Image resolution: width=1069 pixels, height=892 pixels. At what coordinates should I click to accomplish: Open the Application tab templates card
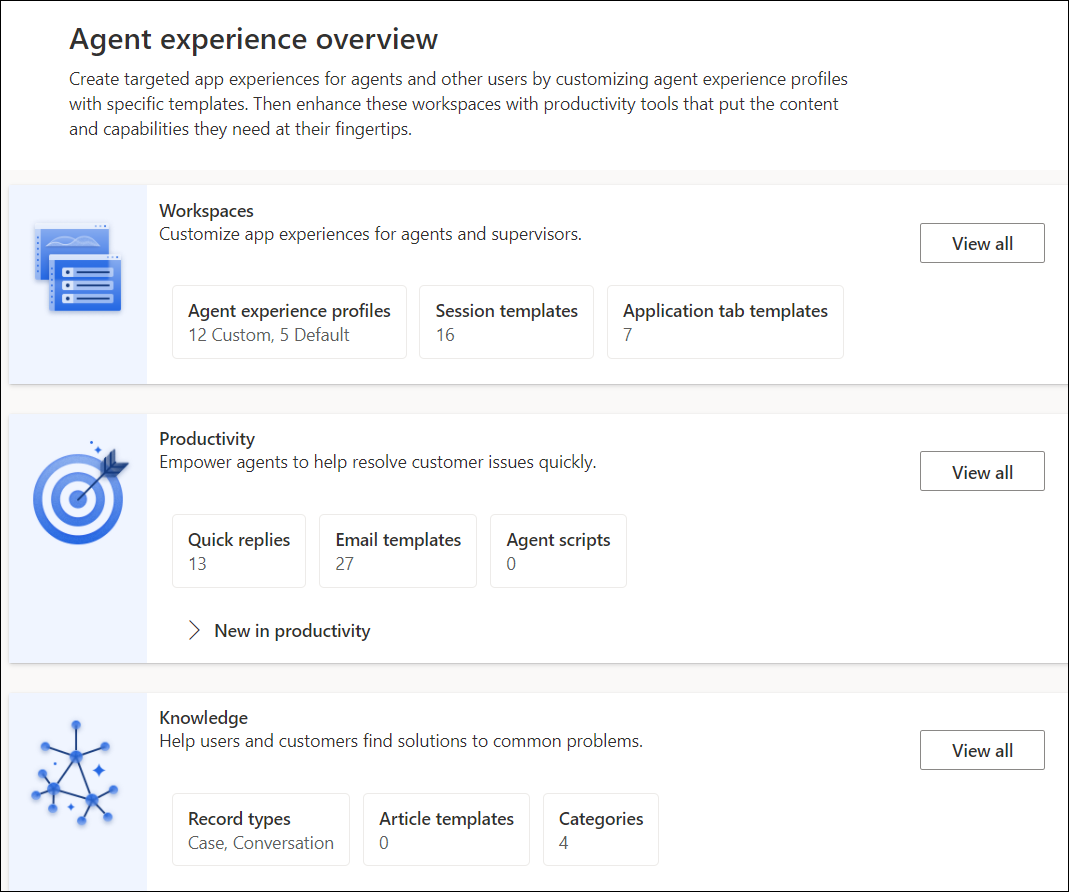tap(725, 321)
